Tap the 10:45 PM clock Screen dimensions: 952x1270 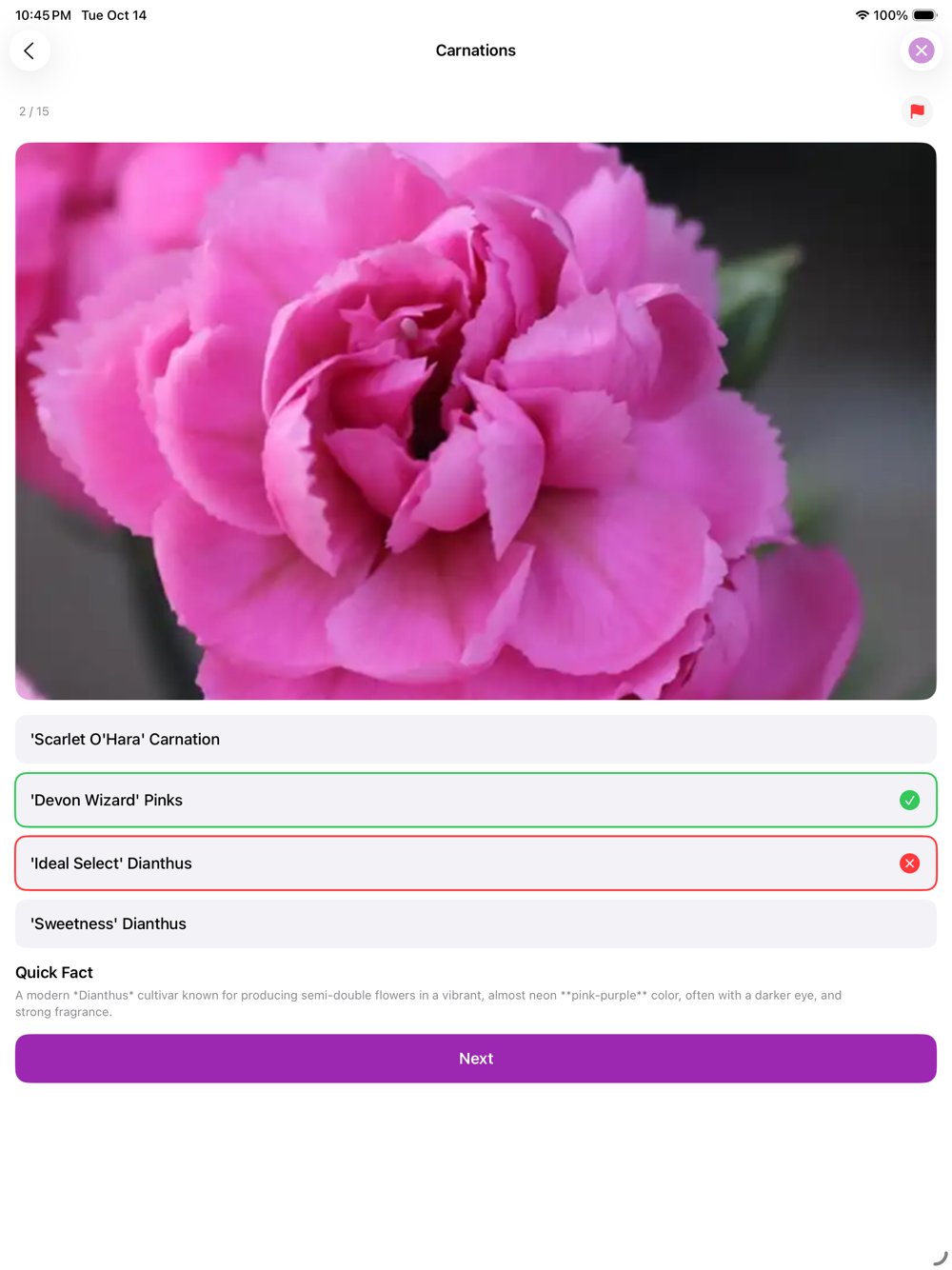[43, 15]
